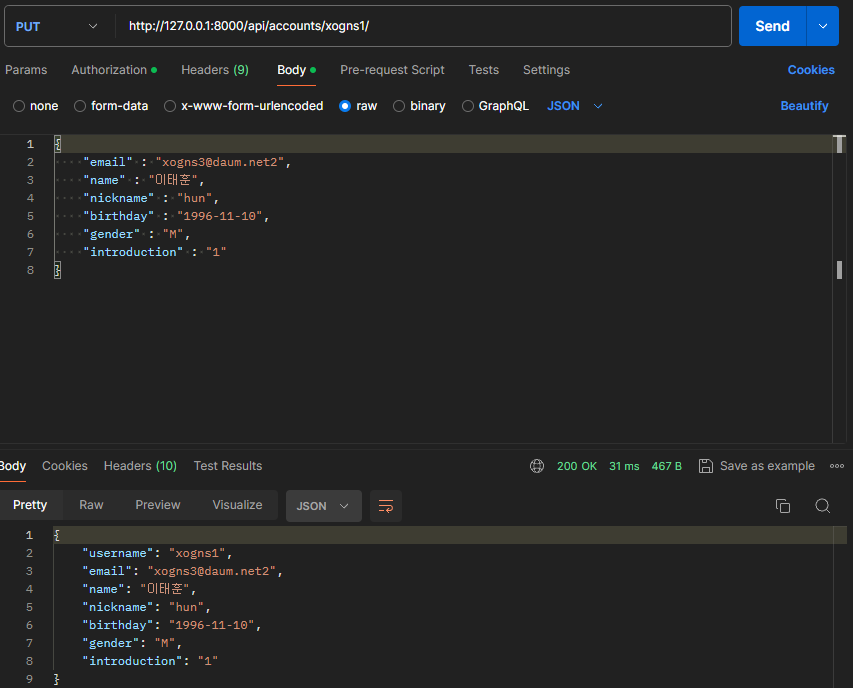Screen dimensions: 853x688
Task: Open the response Headers (10) tab
Action: point(140,466)
